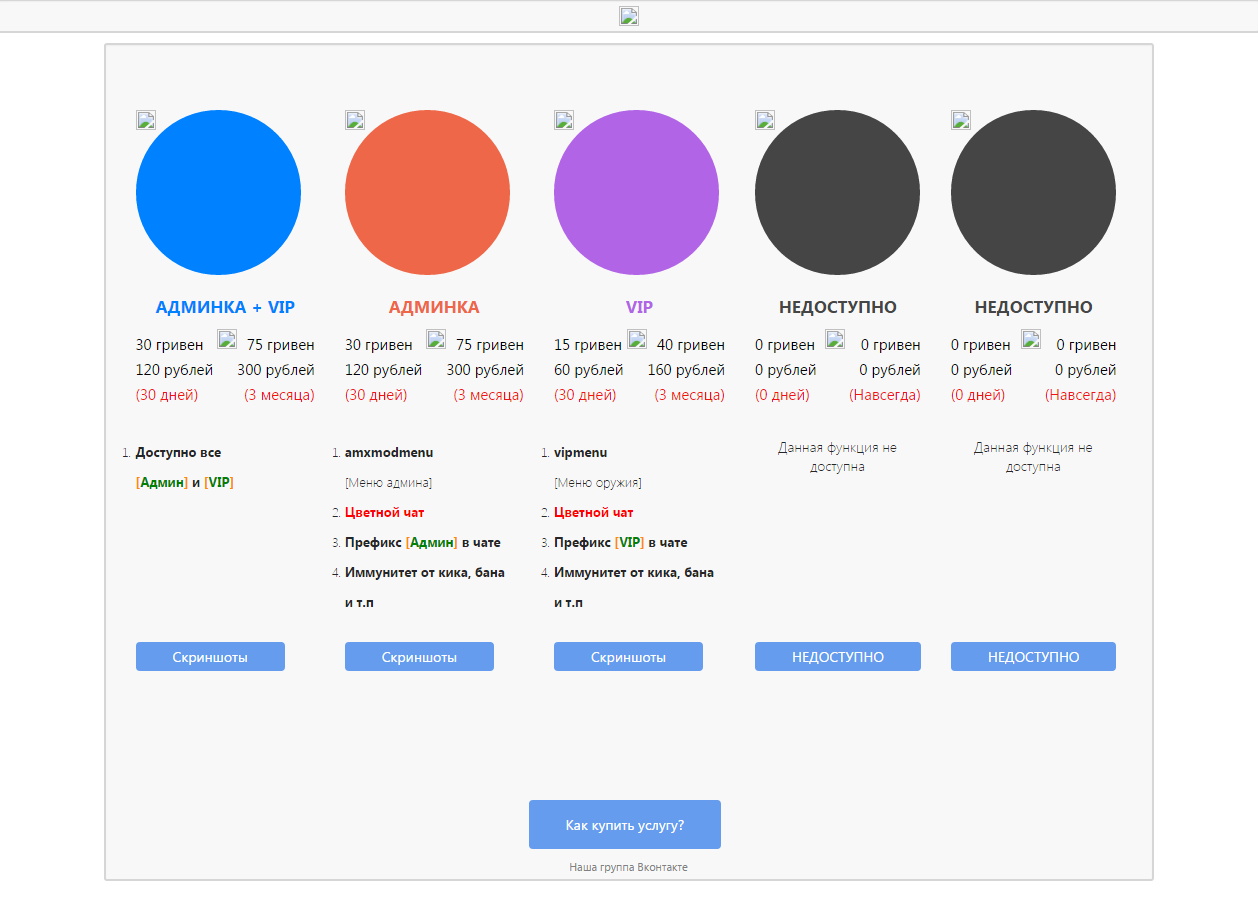1258x907 pixels.
Task: Open Скриншоты under the АДМИНКА plan's amxmodmenu list
Action: point(419,657)
